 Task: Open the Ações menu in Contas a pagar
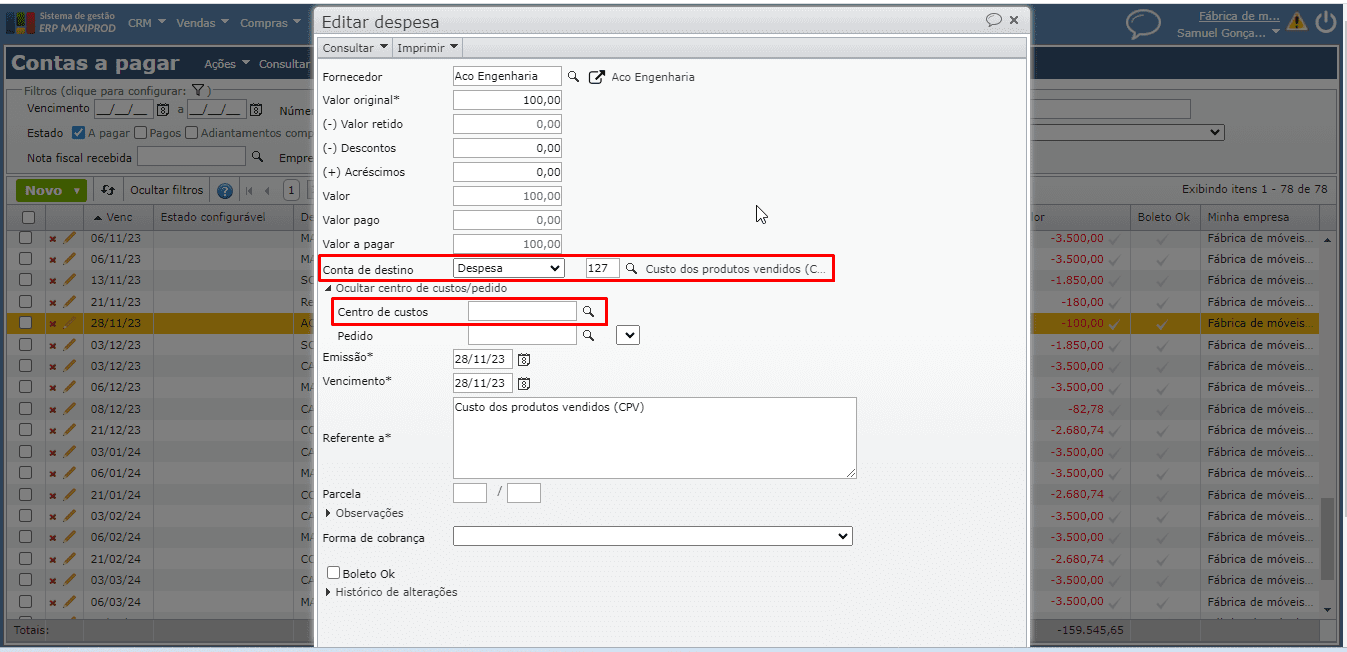[x=227, y=64]
